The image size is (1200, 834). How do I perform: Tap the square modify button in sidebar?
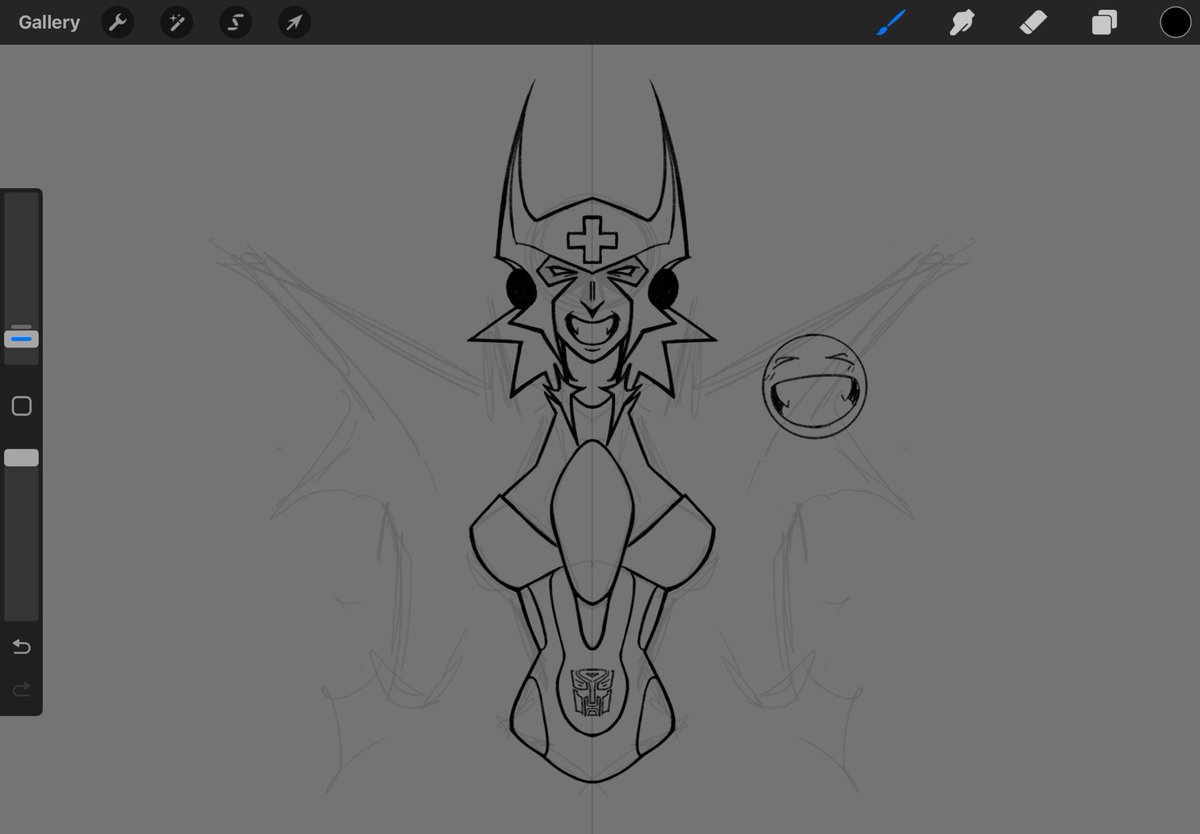tap(21, 406)
